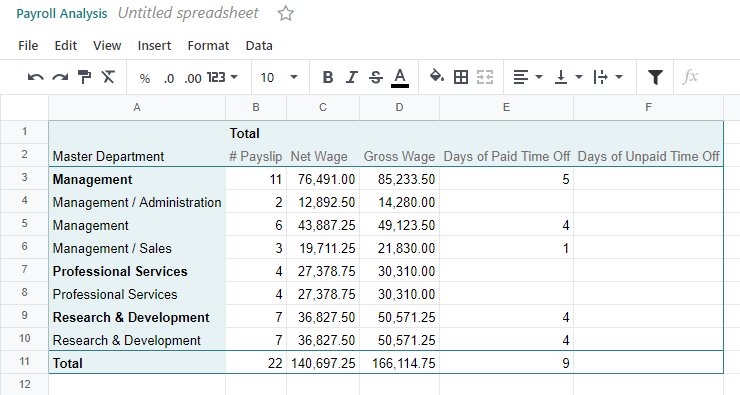Open vertical align dropdown
The image size is (740, 395).
[568, 77]
